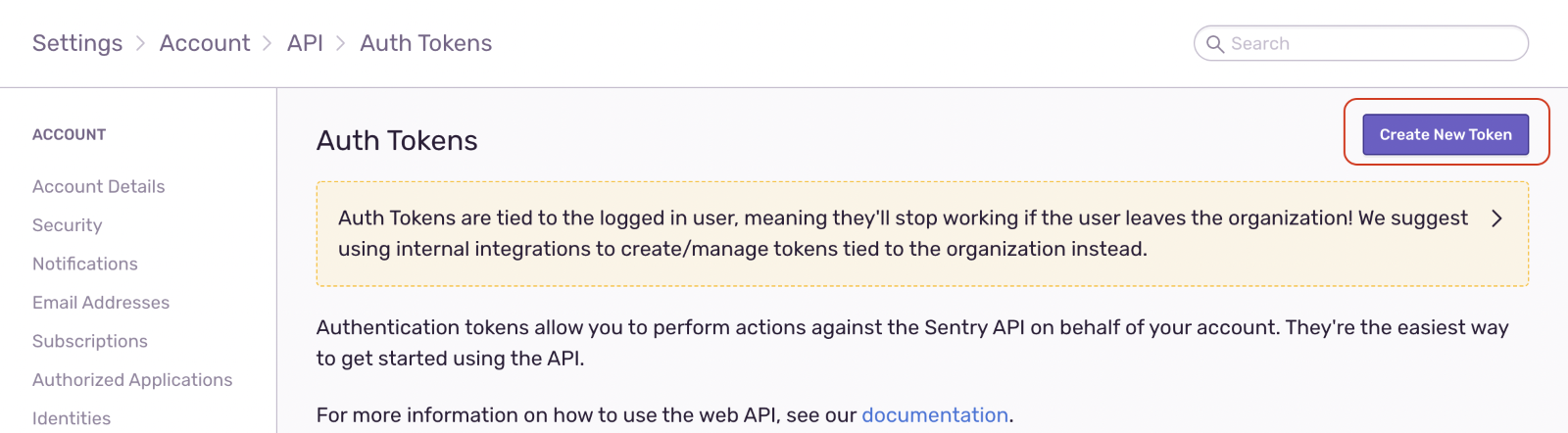The image size is (1568, 433).
Task: Open the API breadcrumb
Action: click(305, 43)
